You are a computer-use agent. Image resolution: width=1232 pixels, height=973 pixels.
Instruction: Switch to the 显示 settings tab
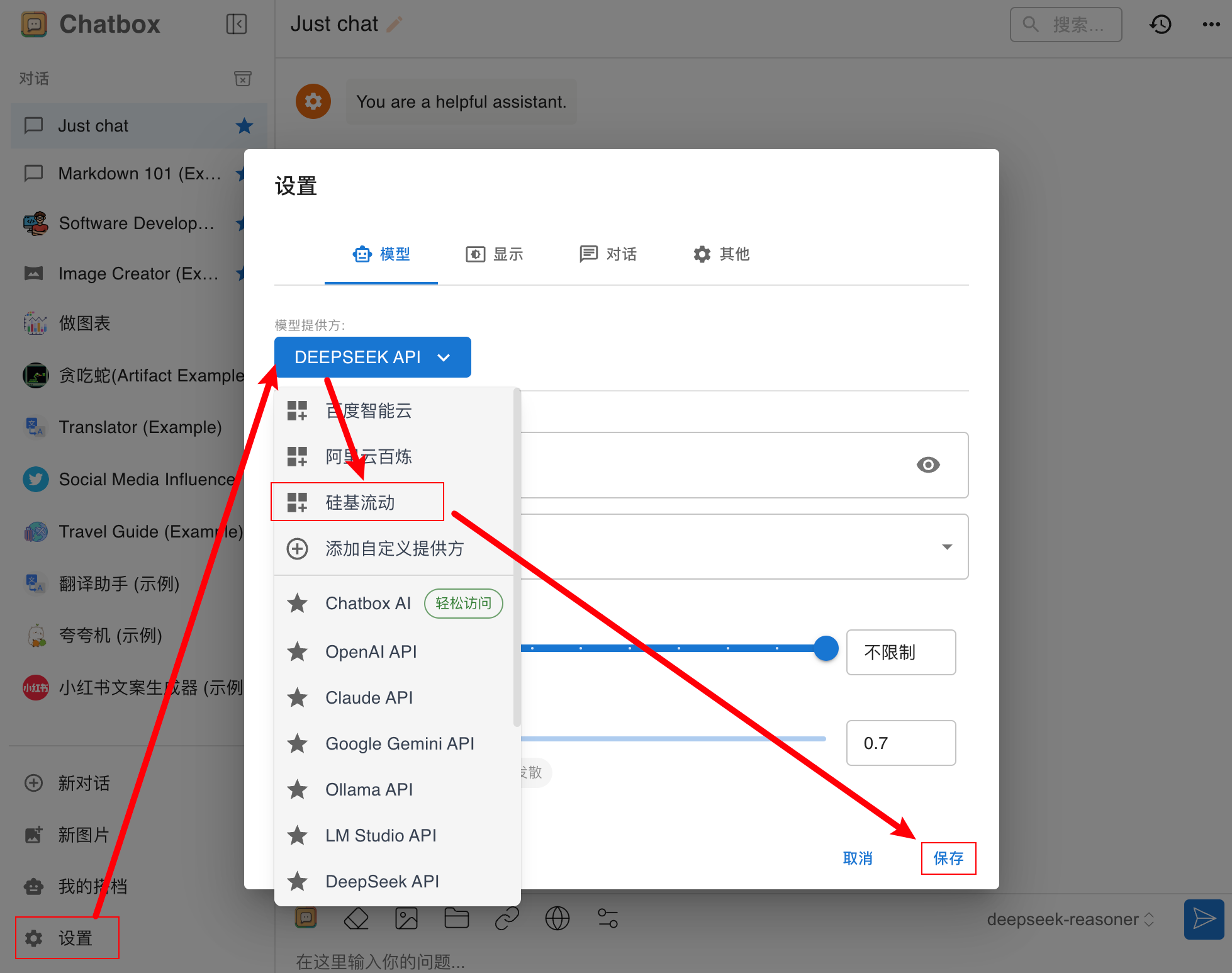pyautogui.click(x=495, y=254)
